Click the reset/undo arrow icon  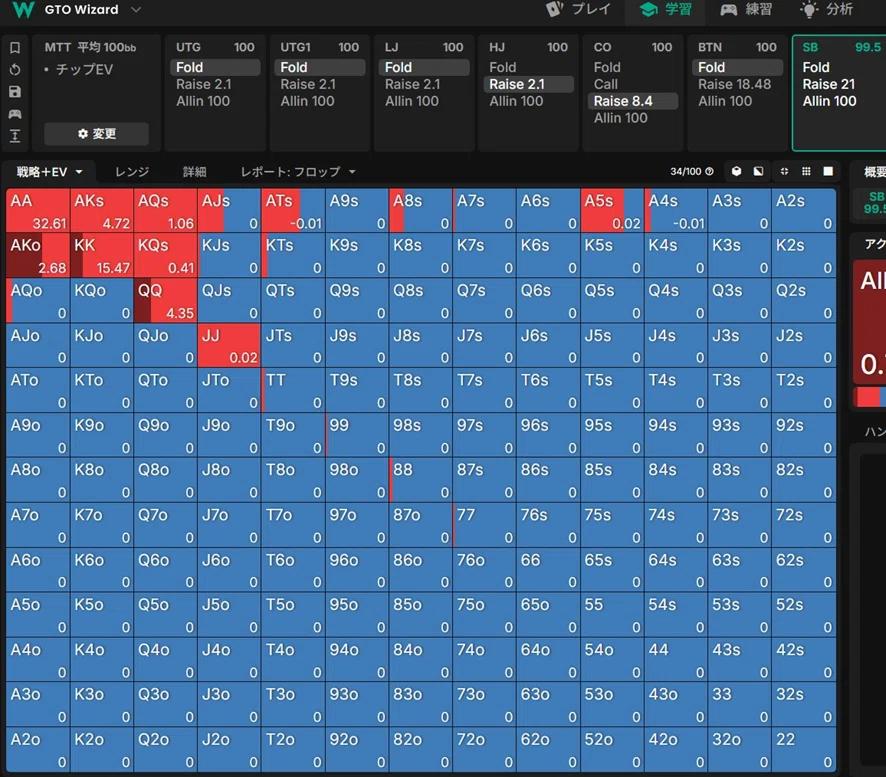[15, 70]
